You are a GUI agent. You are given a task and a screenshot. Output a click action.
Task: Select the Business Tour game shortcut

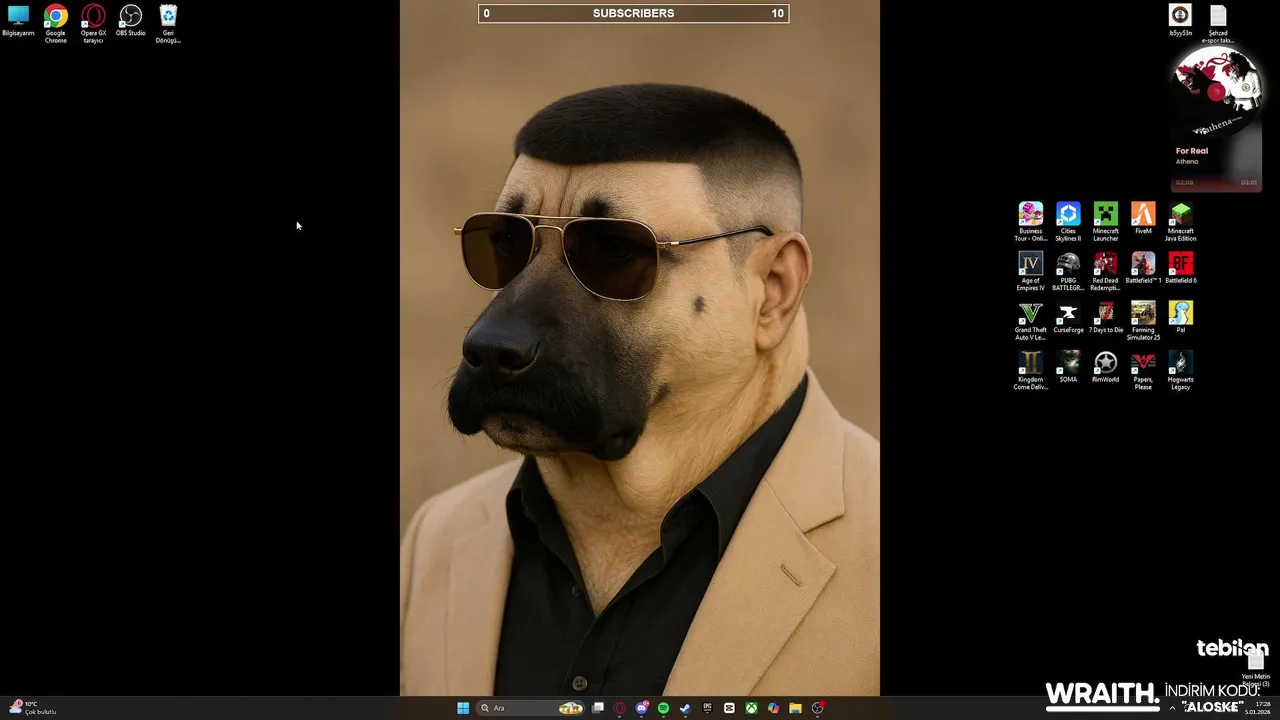click(1031, 222)
